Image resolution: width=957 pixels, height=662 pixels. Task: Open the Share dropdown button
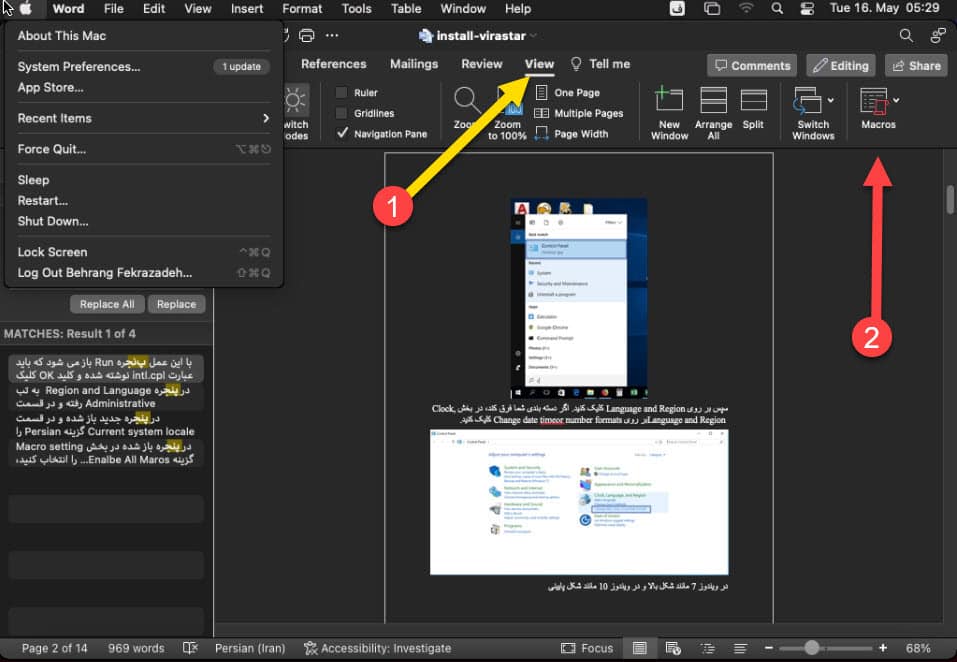pos(916,65)
